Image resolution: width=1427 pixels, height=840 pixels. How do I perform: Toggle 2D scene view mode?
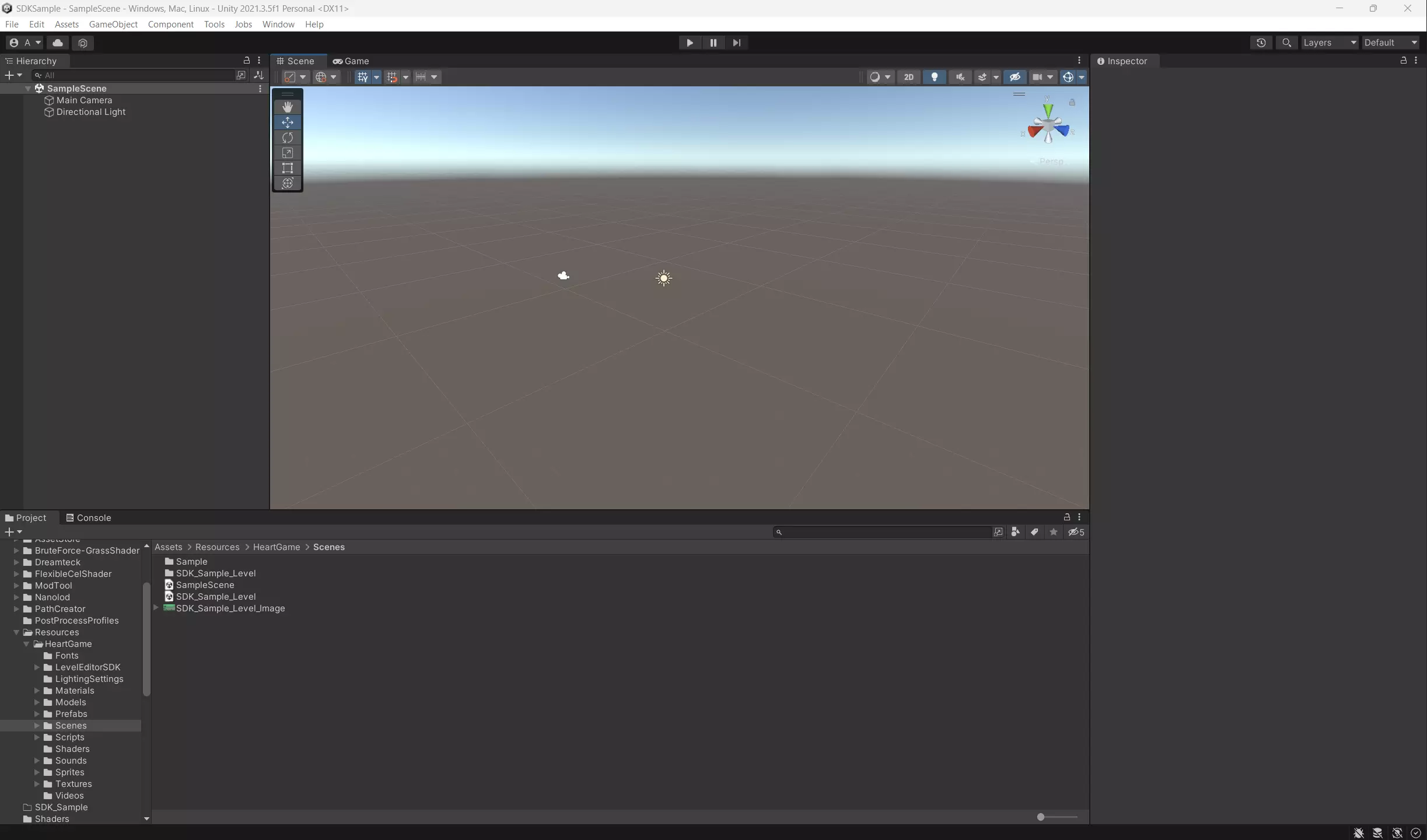(908, 77)
